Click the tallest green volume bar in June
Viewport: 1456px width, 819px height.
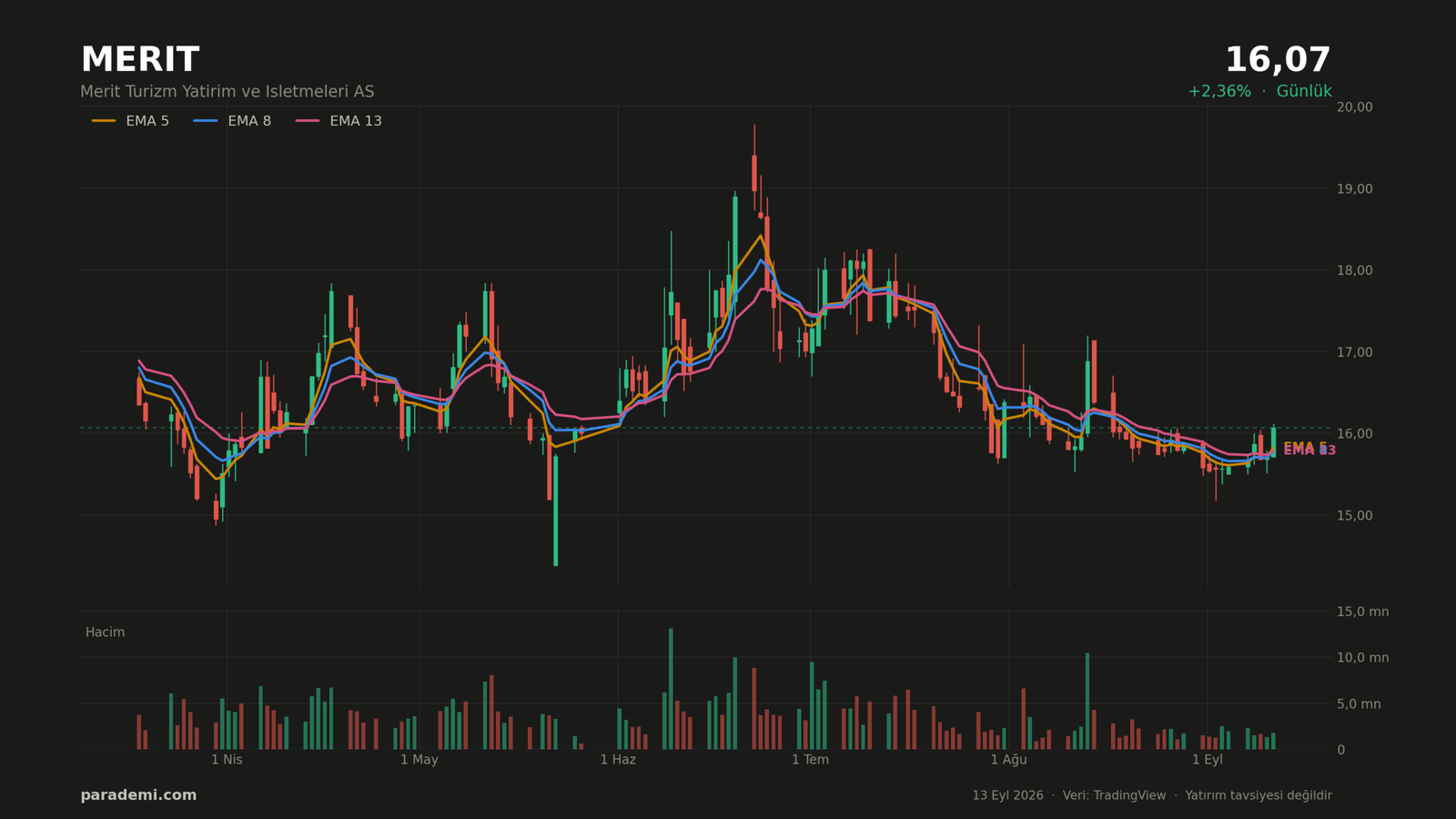click(x=671, y=689)
